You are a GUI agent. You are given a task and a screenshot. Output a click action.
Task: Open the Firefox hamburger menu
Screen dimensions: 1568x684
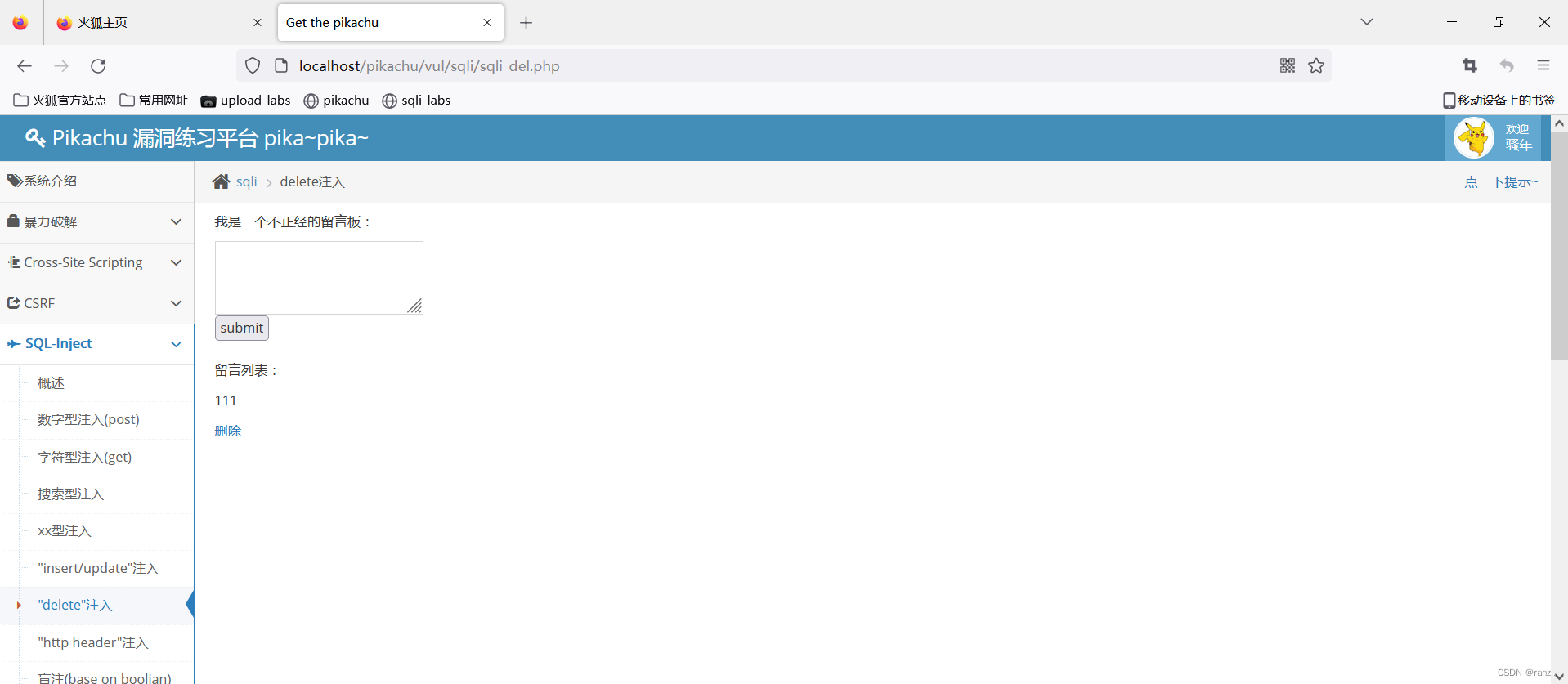coord(1543,65)
